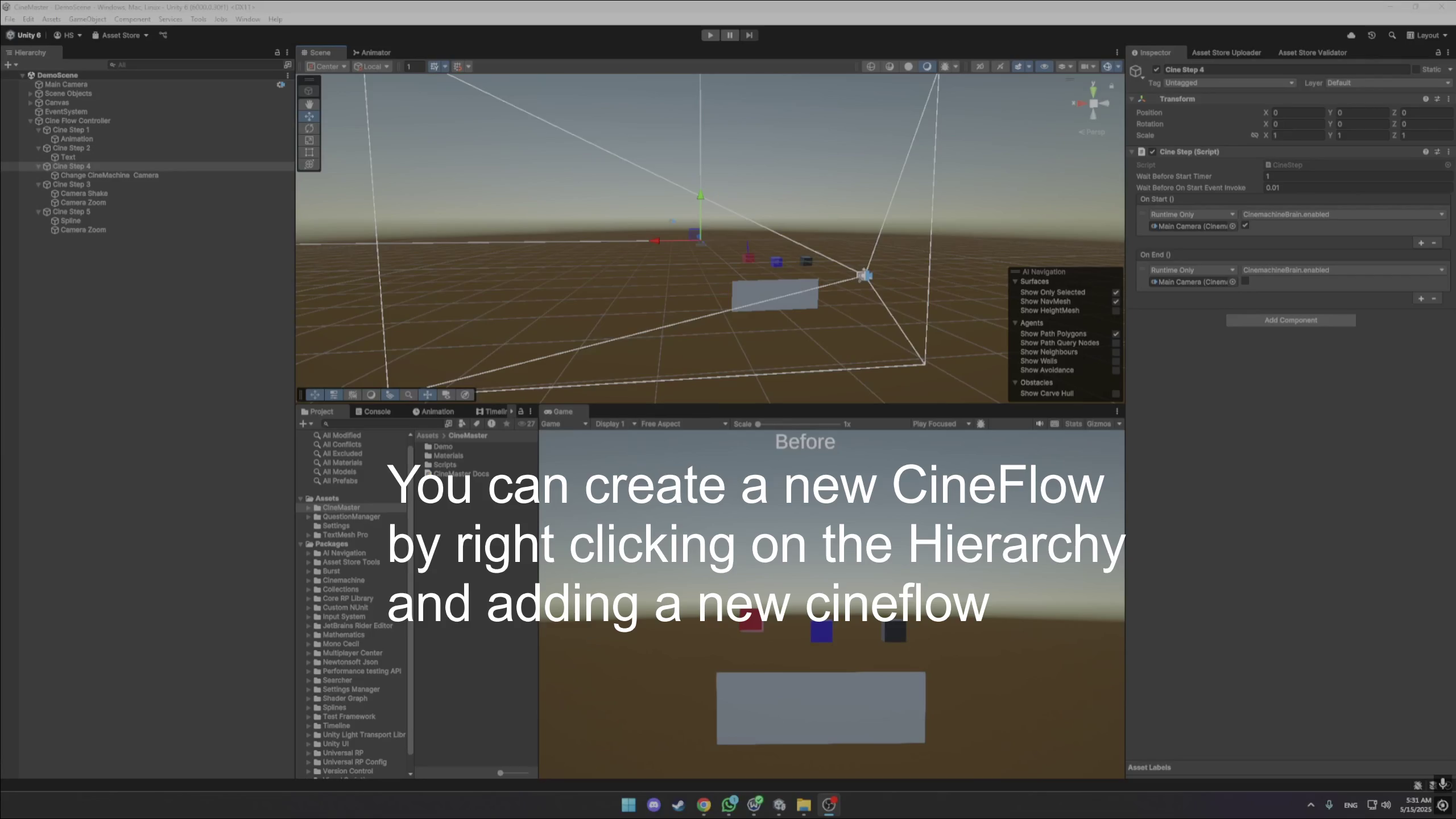Click the Wait Before Start Timer field
Image resolution: width=1456 pixels, height=819 pixels.
(1358, 176)
